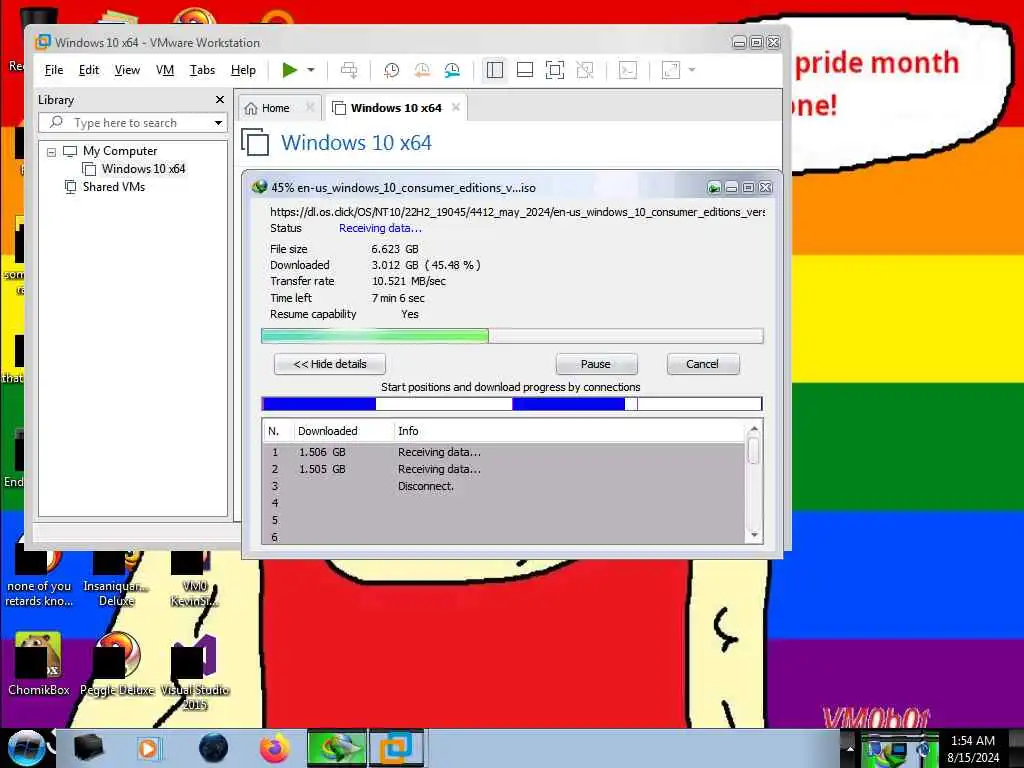Open the Insaniquarium Deluxe desktop icon
The height and width of the screenshot is (768, 1024).
click(x=116, y=578)
